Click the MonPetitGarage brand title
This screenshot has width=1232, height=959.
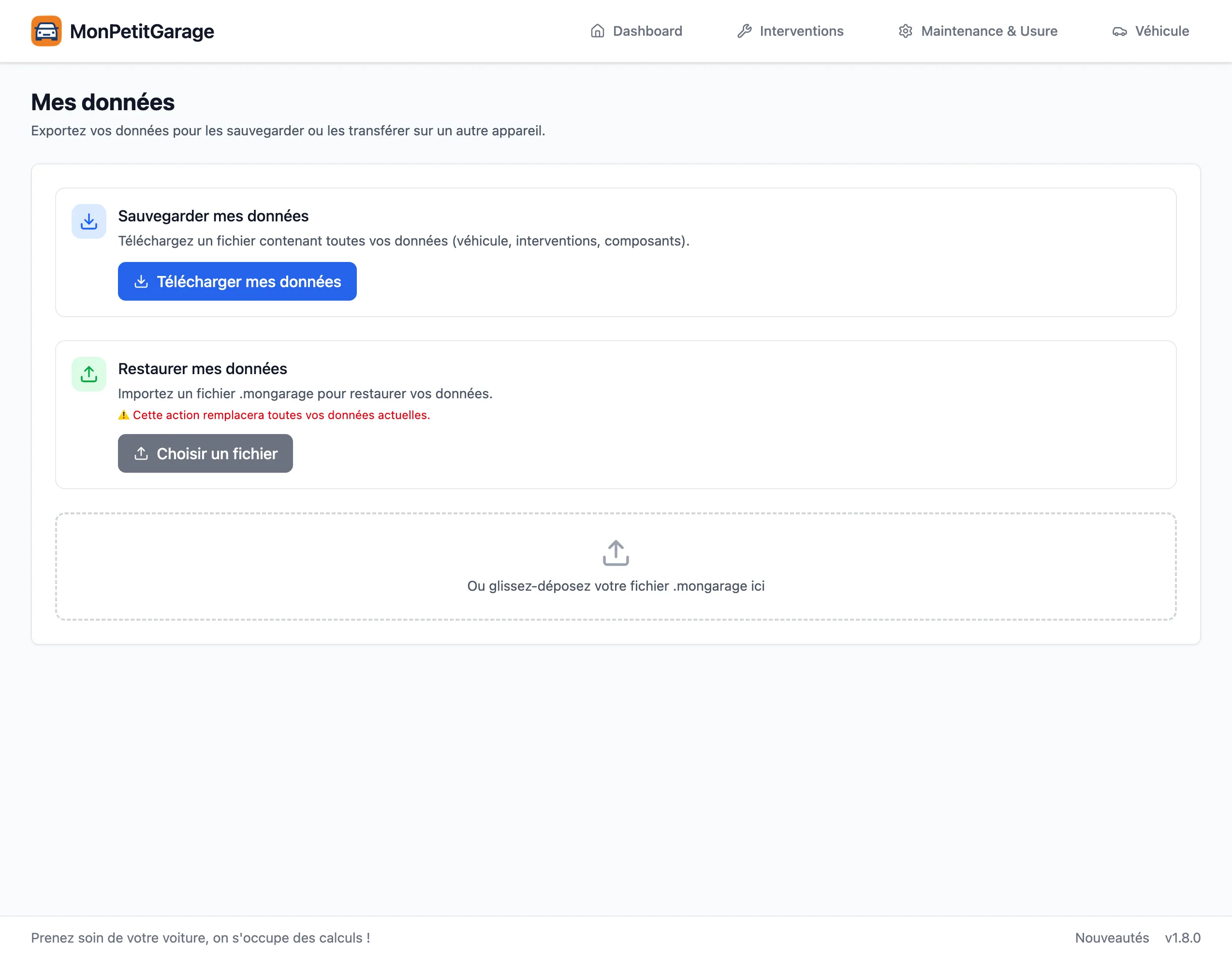click(142, 31)
